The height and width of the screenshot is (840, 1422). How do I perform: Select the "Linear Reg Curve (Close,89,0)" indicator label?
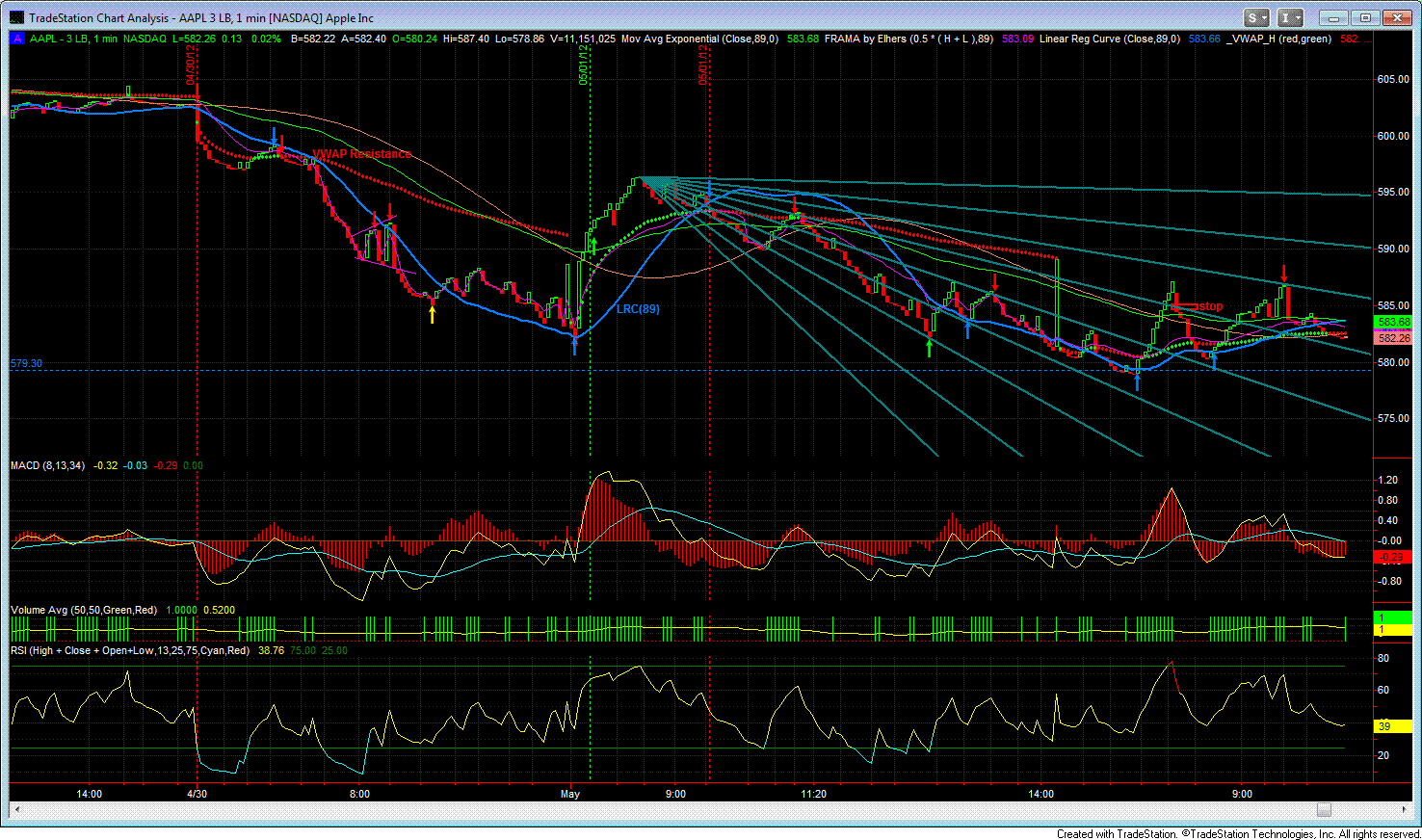coord(1110,39)
